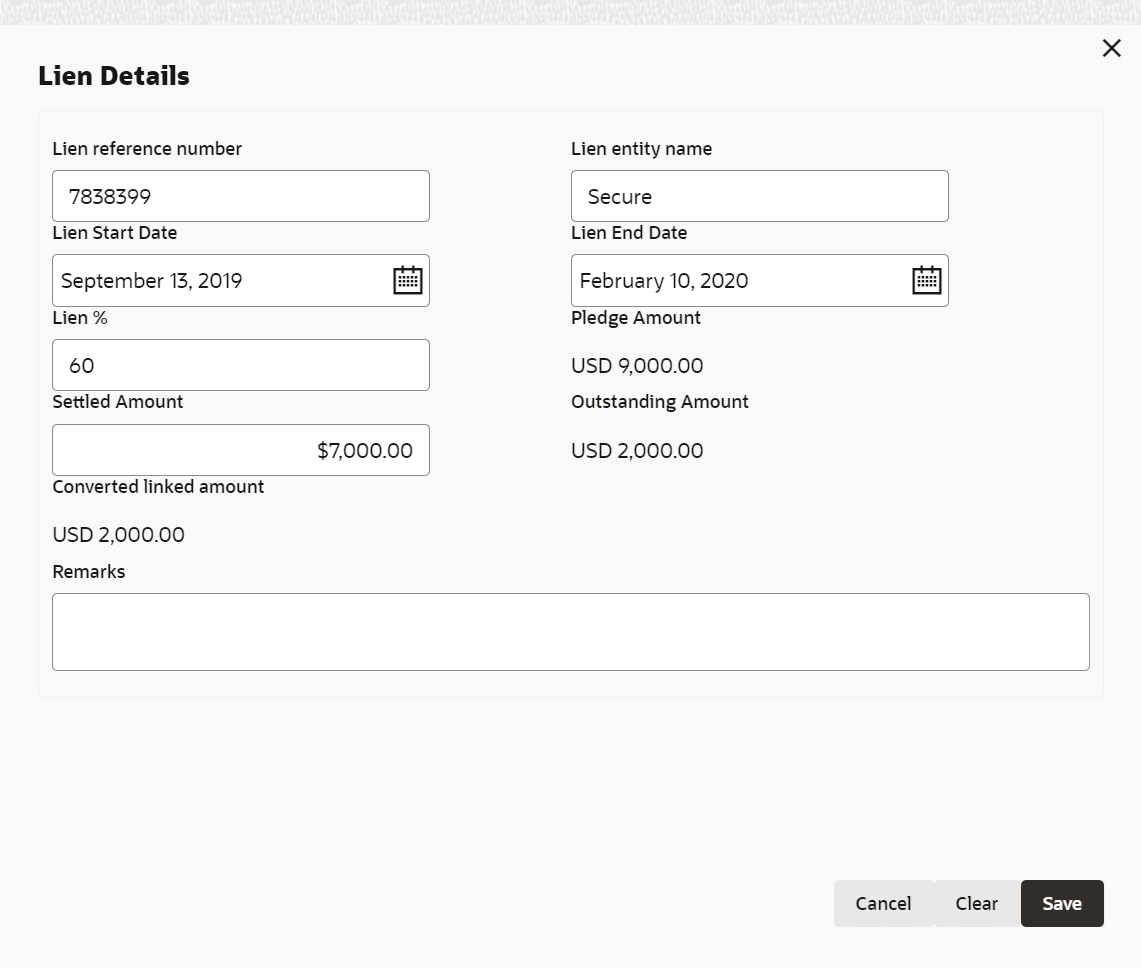Close the Lien Details dialog

click(x=1111, y=48)
